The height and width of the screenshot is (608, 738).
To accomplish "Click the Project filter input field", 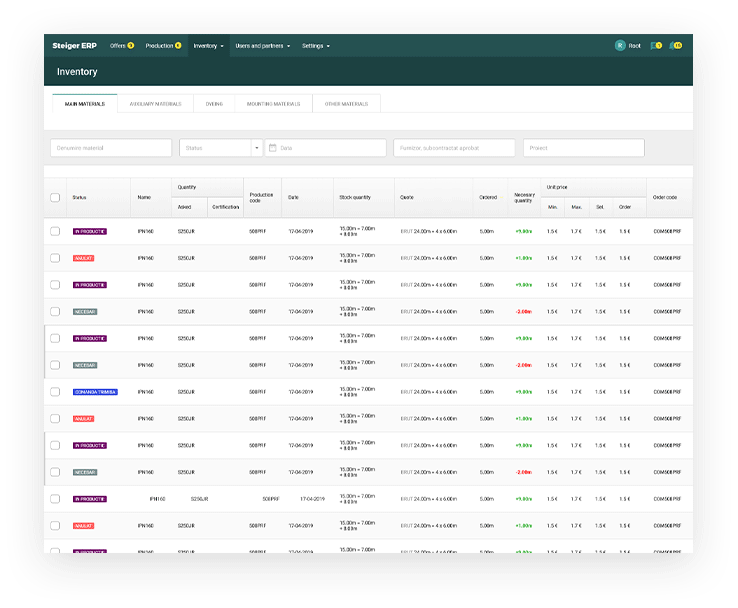I will pyautogui.click(x=583, y=148).
